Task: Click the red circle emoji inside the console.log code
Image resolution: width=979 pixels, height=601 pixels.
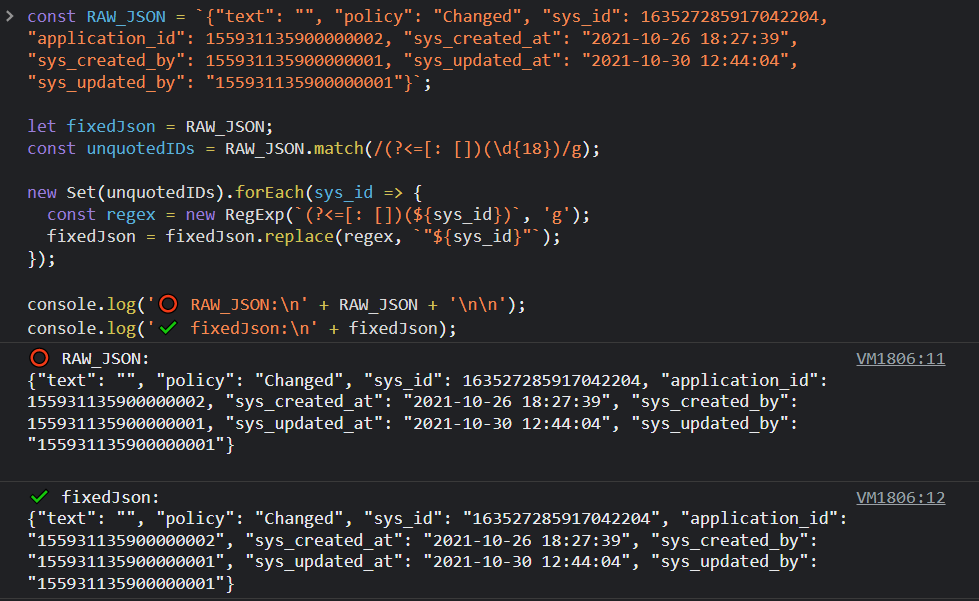Action: [x=167, y=305]
